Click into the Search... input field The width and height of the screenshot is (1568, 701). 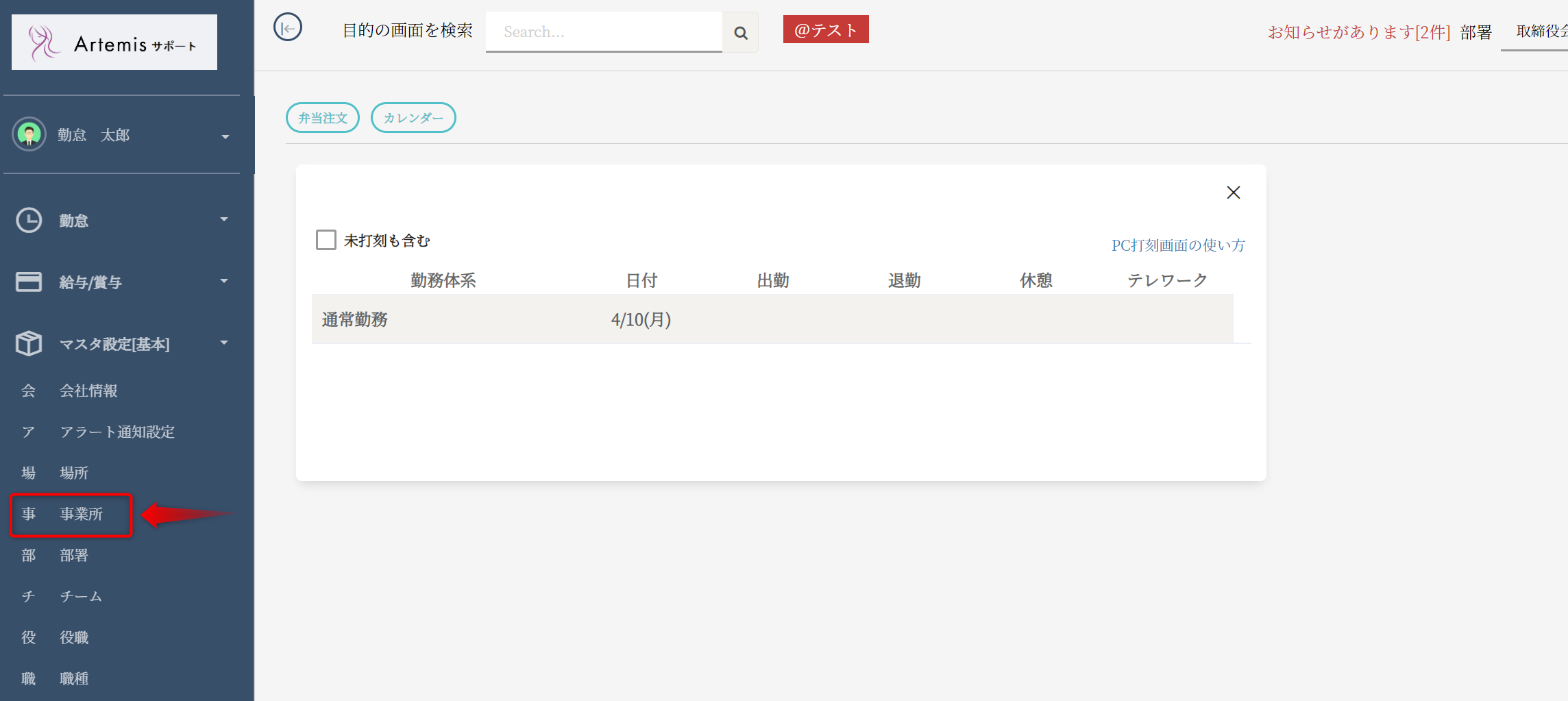click(x=603, y=32)
